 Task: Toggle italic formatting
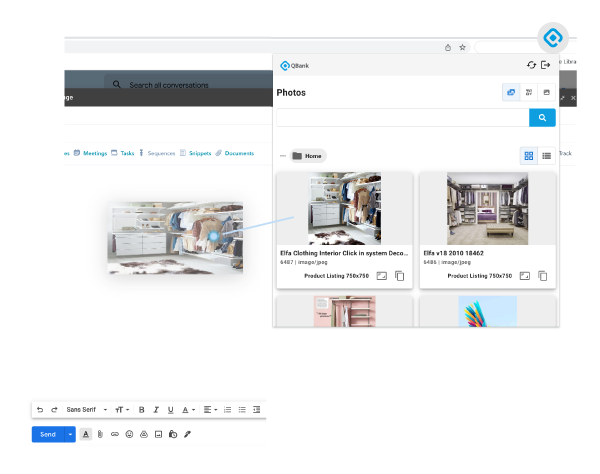(x=156, y=410)
